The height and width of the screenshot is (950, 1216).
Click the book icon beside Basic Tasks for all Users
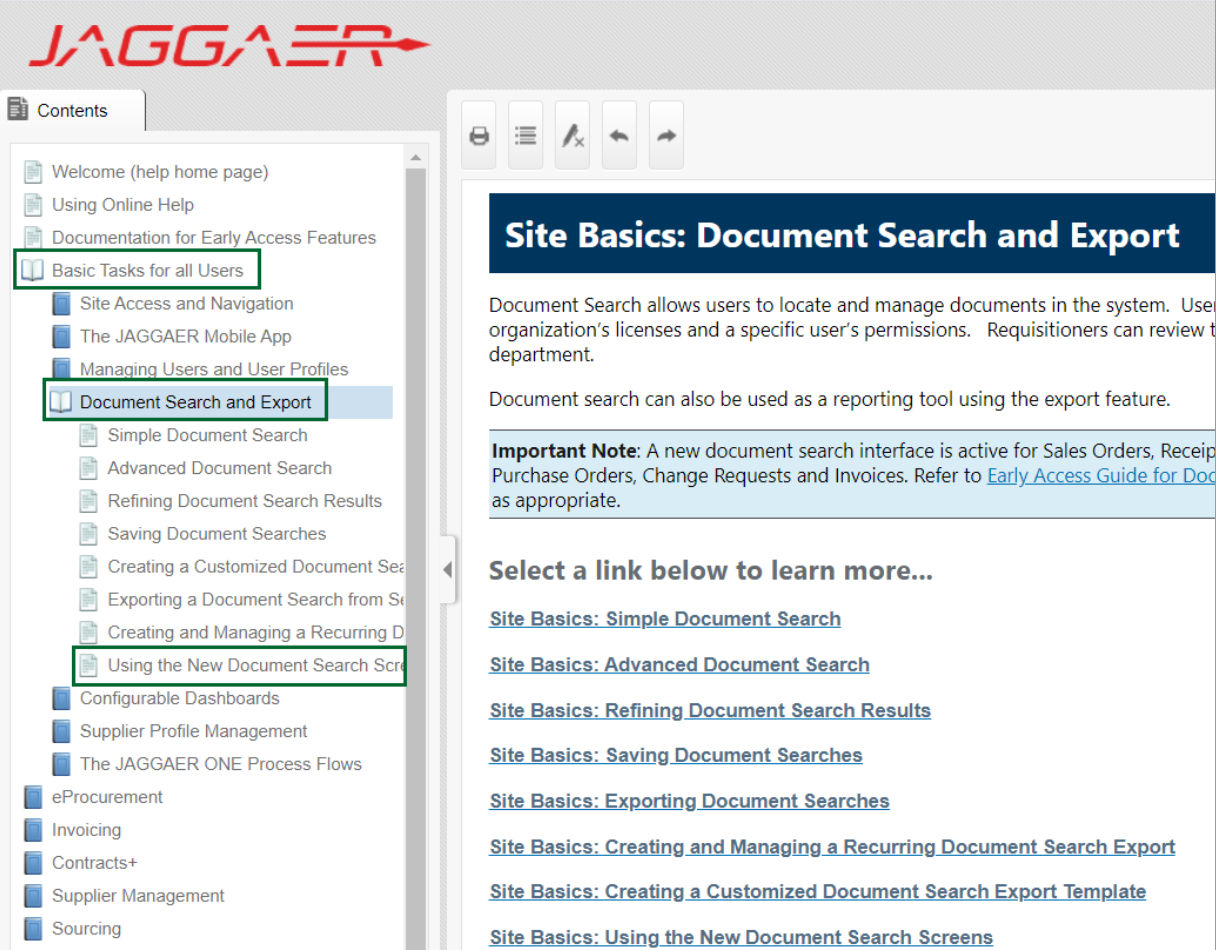(34, 270)
